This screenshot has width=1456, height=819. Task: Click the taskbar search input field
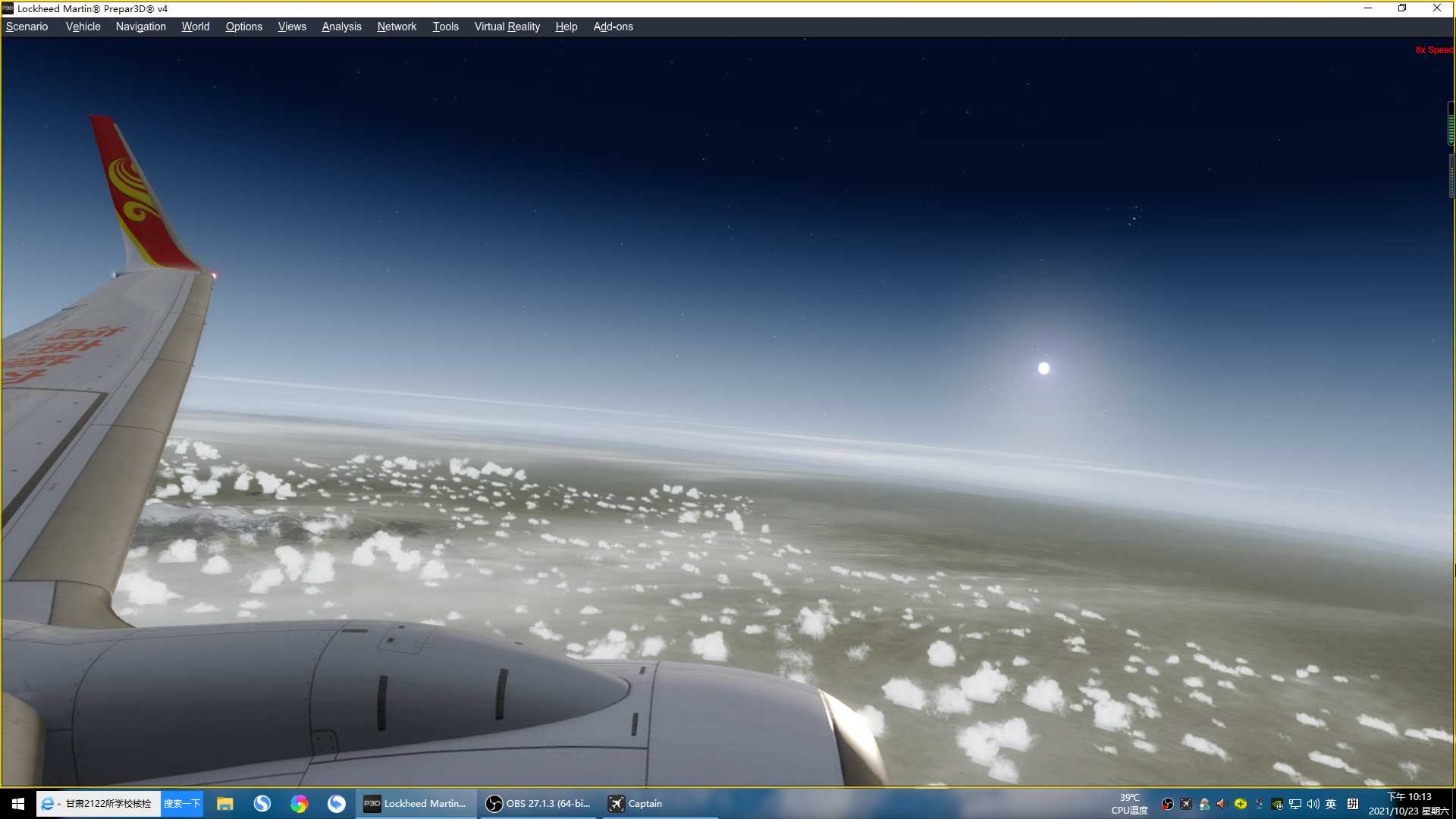(x=108, y=804)
